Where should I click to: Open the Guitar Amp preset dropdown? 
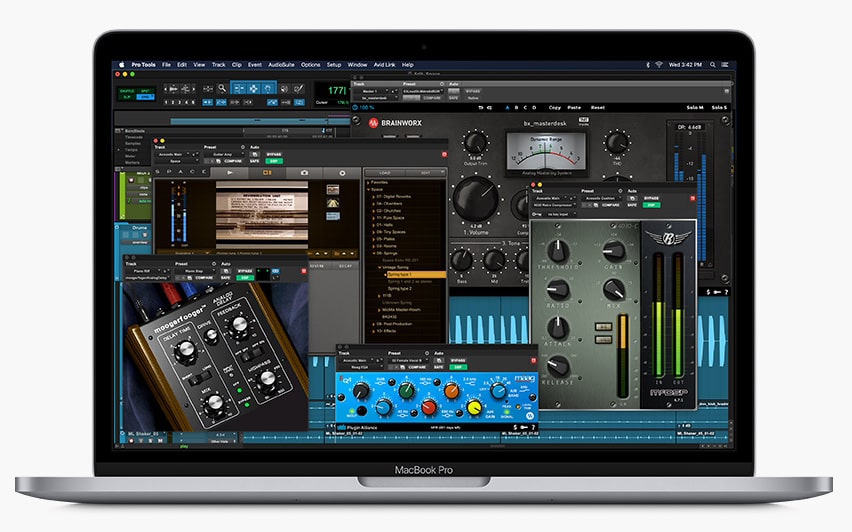pos(221,155)
